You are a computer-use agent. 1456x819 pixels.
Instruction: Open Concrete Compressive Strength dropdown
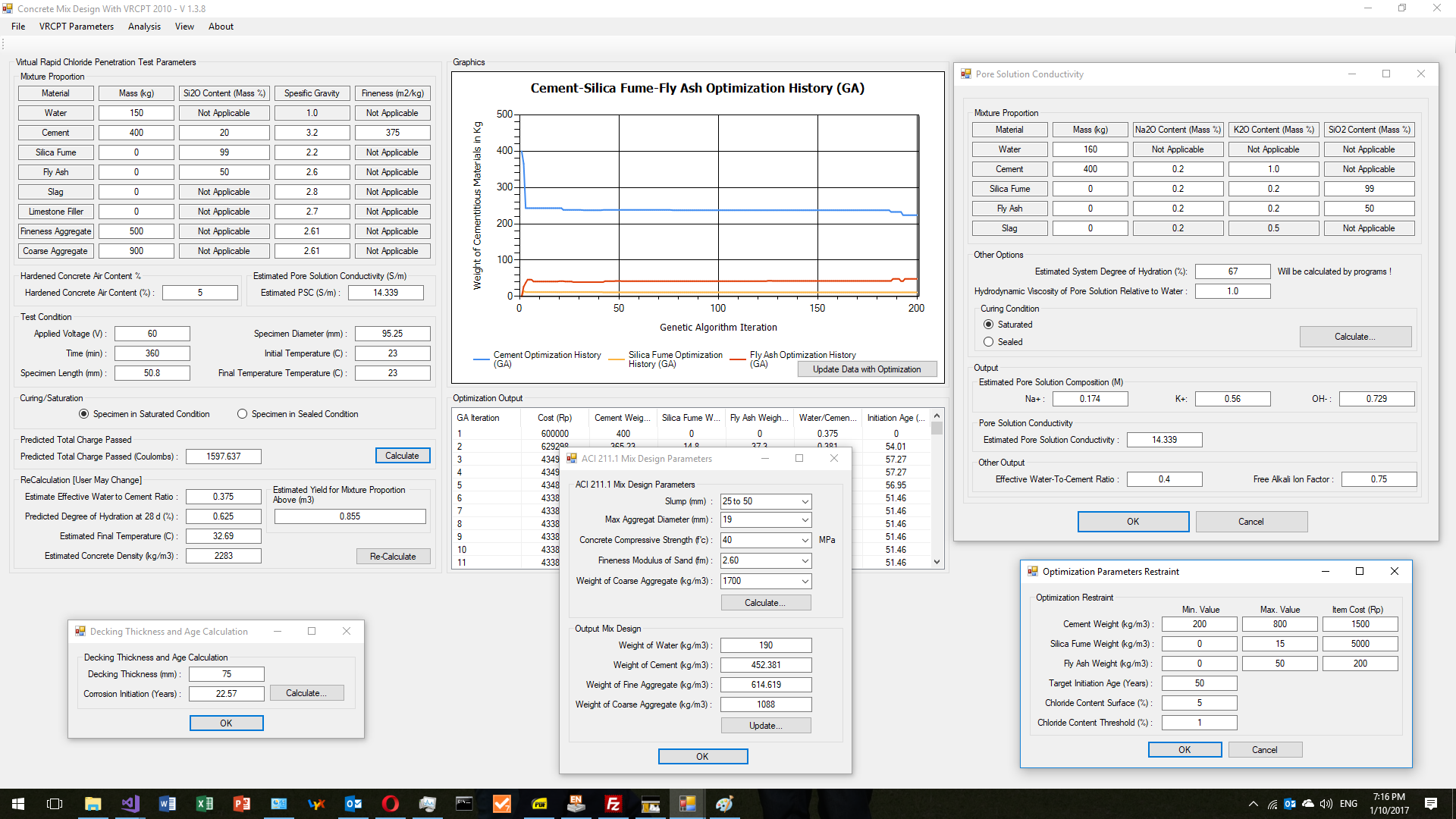pos(805,540)
